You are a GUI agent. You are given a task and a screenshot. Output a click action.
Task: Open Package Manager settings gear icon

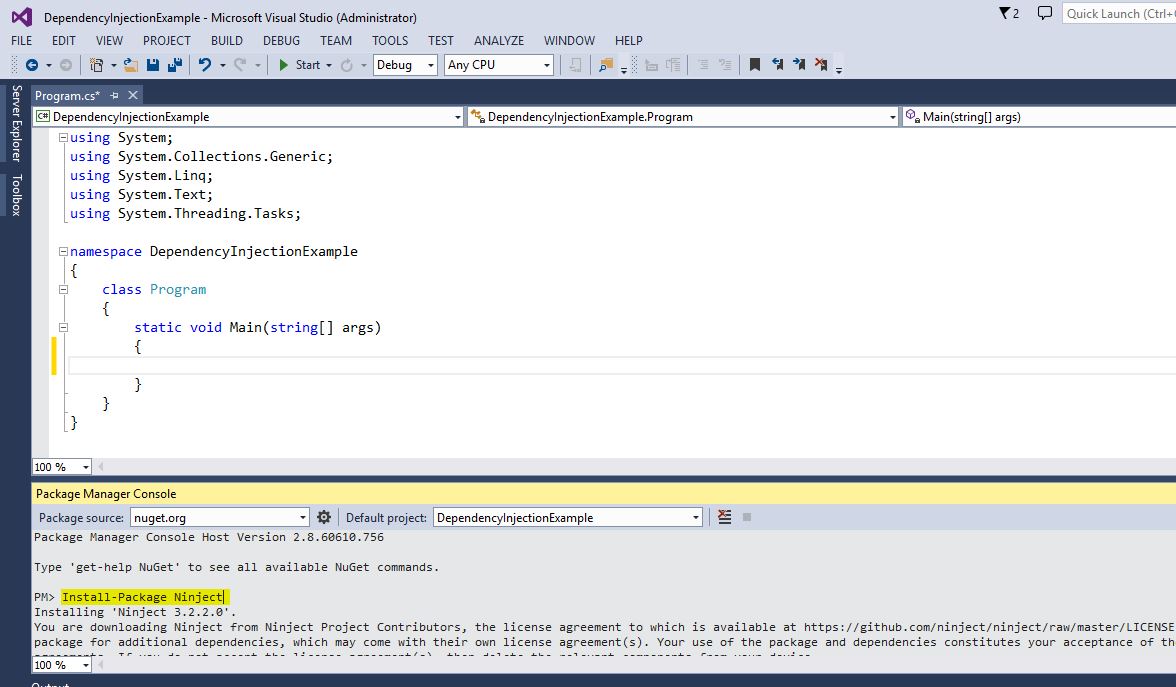tap(324, 517)
